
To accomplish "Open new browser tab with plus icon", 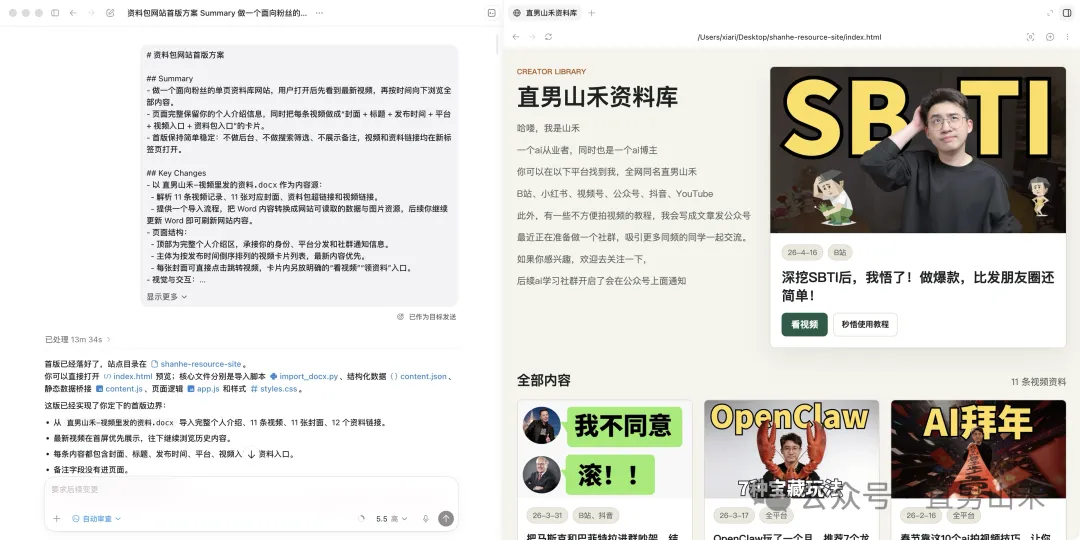I will 592,13.
